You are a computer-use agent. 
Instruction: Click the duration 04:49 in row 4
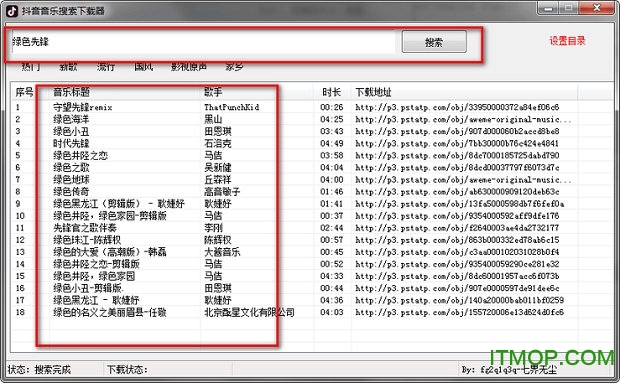point(332,143)
